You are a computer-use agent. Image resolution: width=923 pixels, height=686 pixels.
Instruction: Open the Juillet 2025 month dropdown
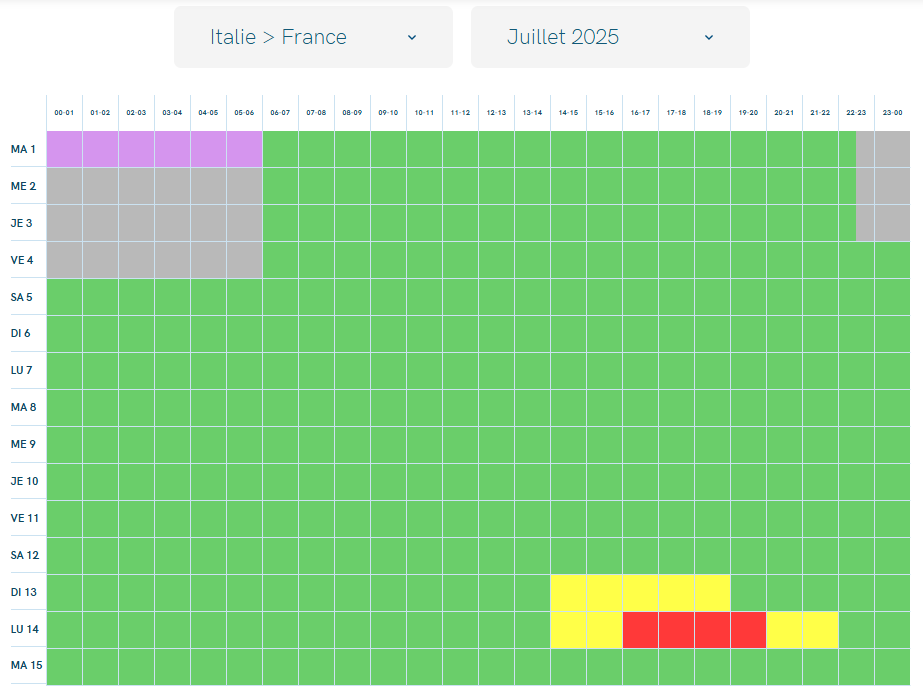[610, 37]
